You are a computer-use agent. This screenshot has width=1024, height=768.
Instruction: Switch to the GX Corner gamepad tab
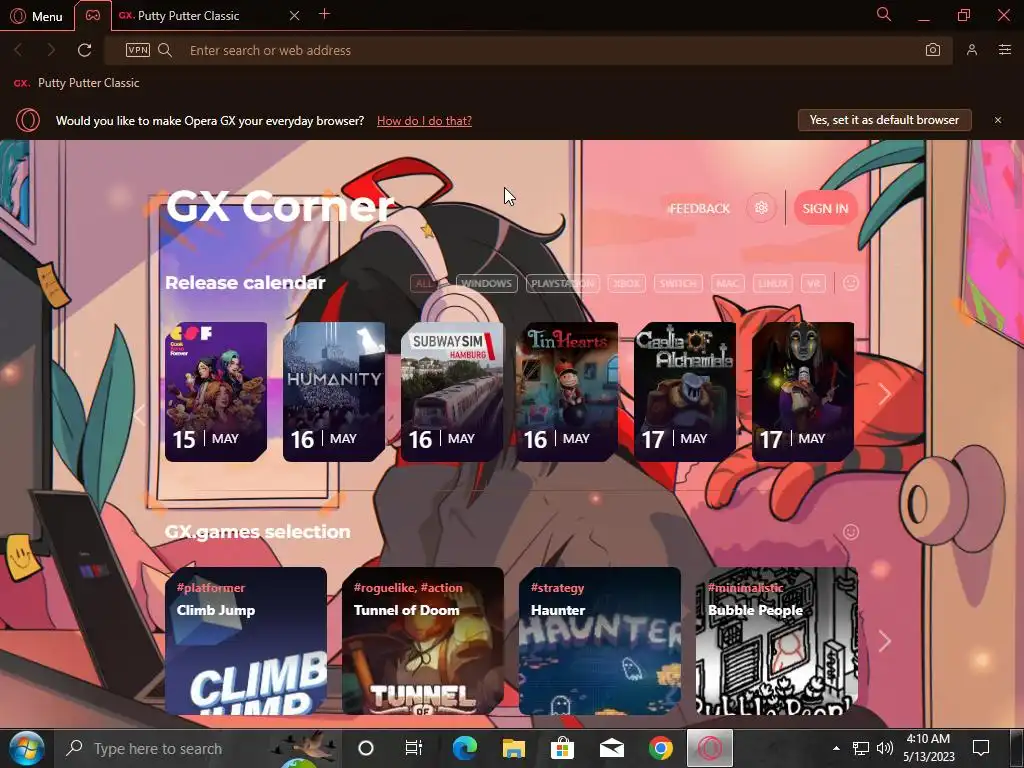coord(93,15)
